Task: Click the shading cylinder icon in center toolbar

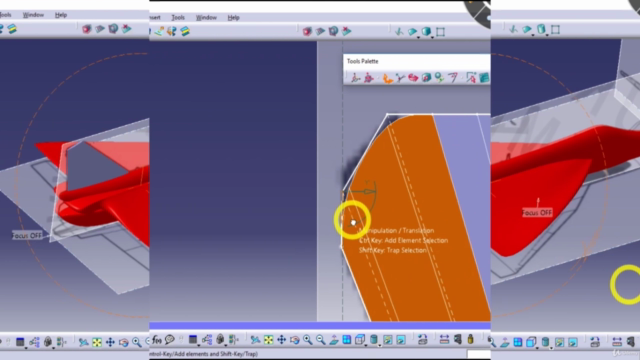Action: coord(373,339)
